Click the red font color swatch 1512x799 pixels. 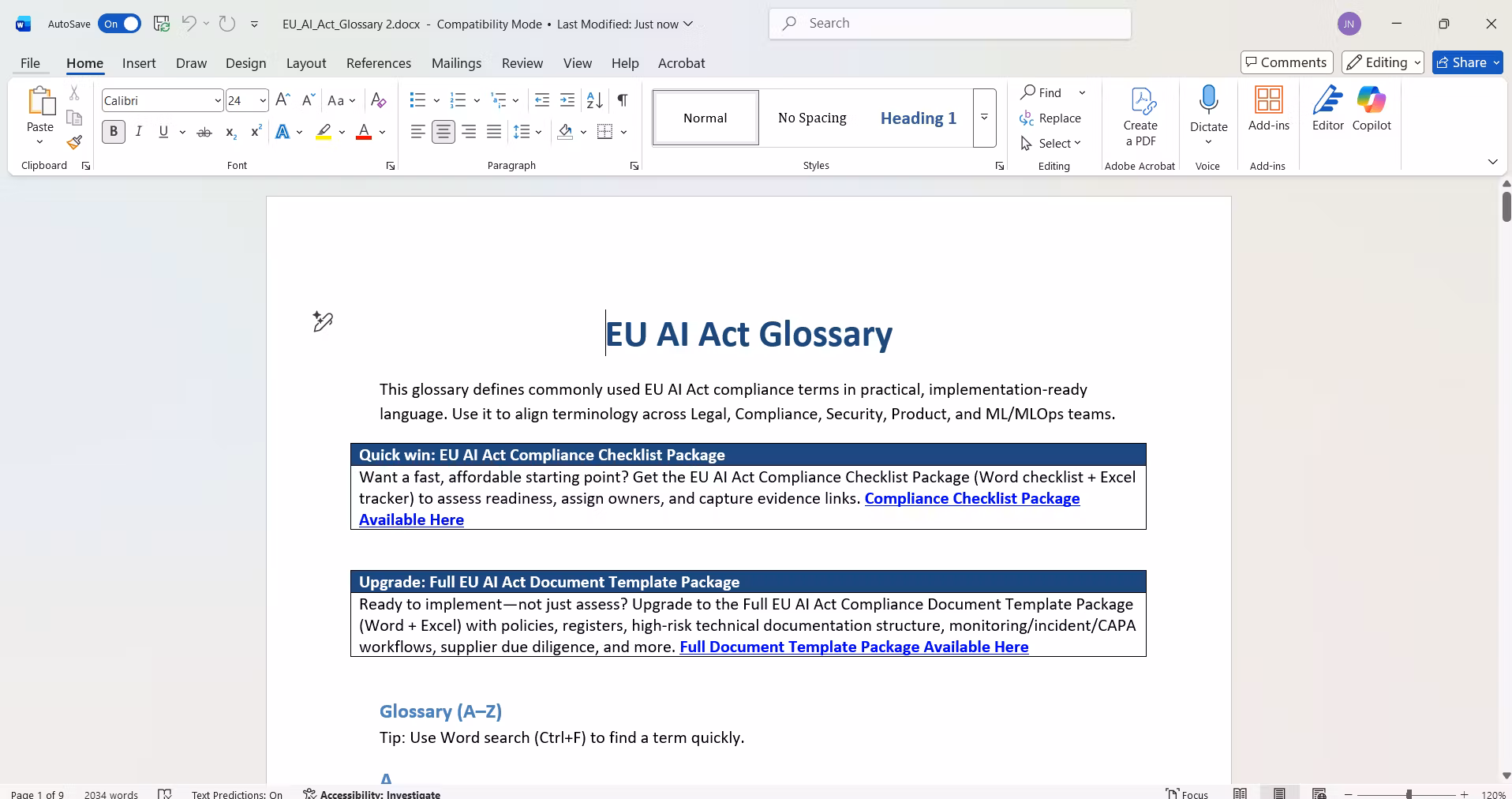364,132
